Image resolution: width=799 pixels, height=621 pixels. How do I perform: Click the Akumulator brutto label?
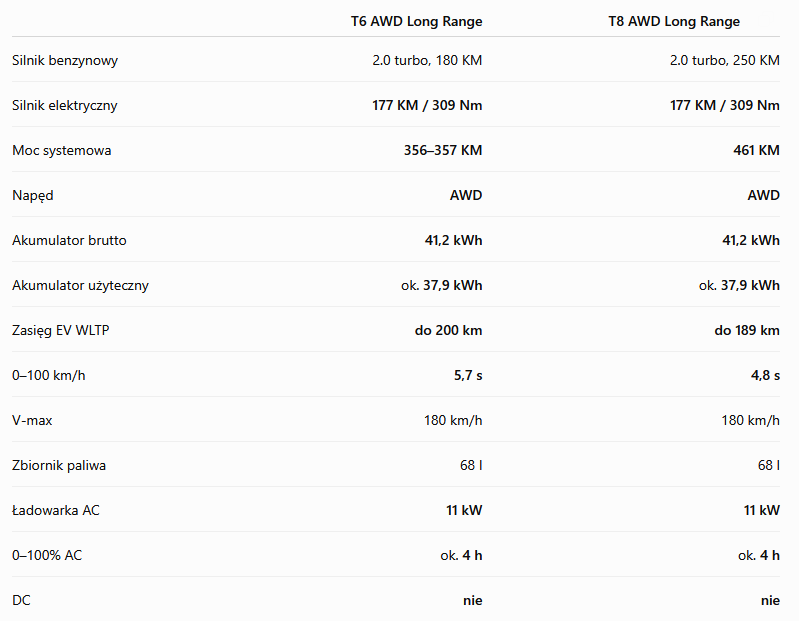69,240
